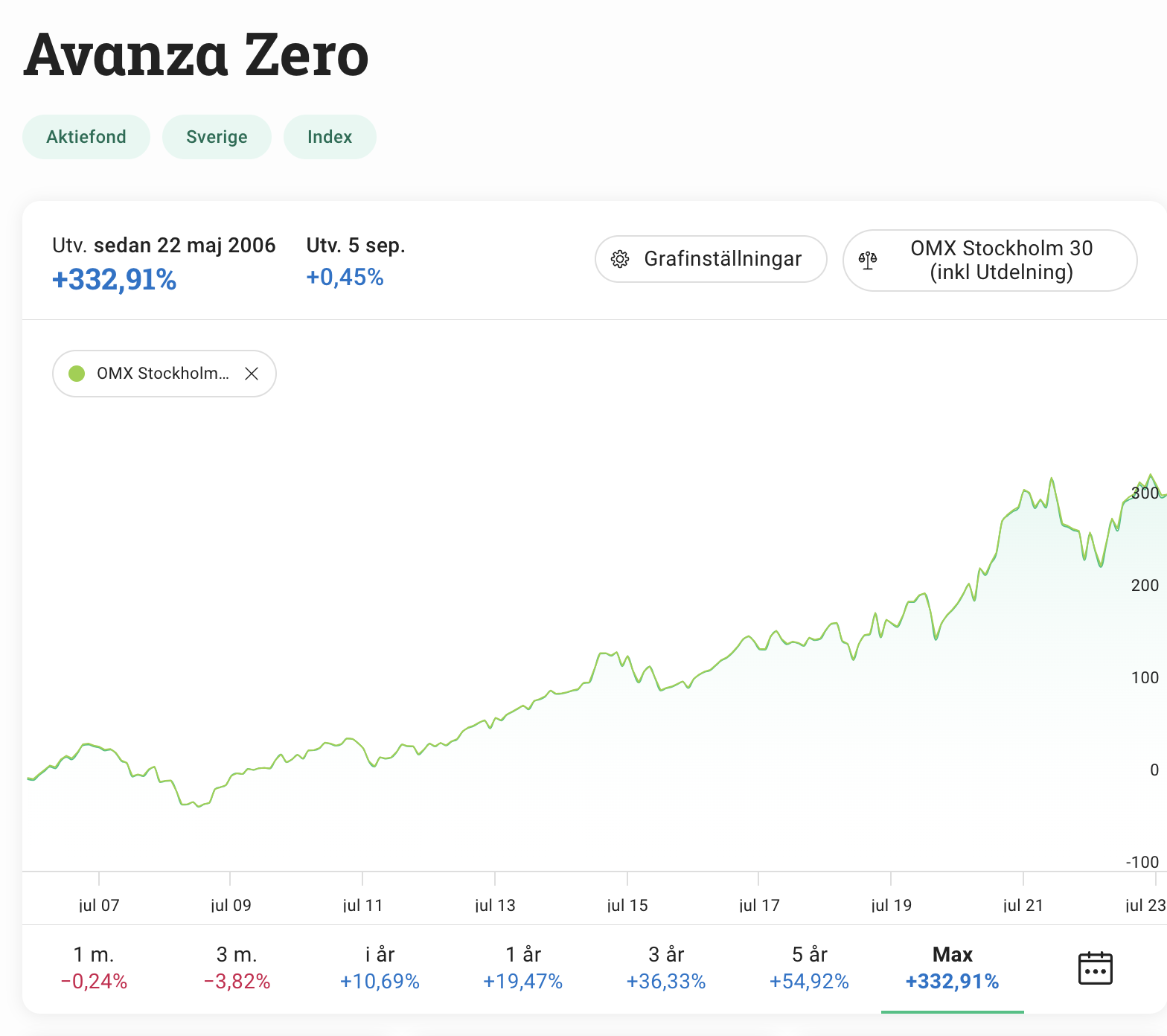Select the 1 m. time period
This screenshot has height=1036, width=1167.
pyautogui.click(x=94, y=968)
